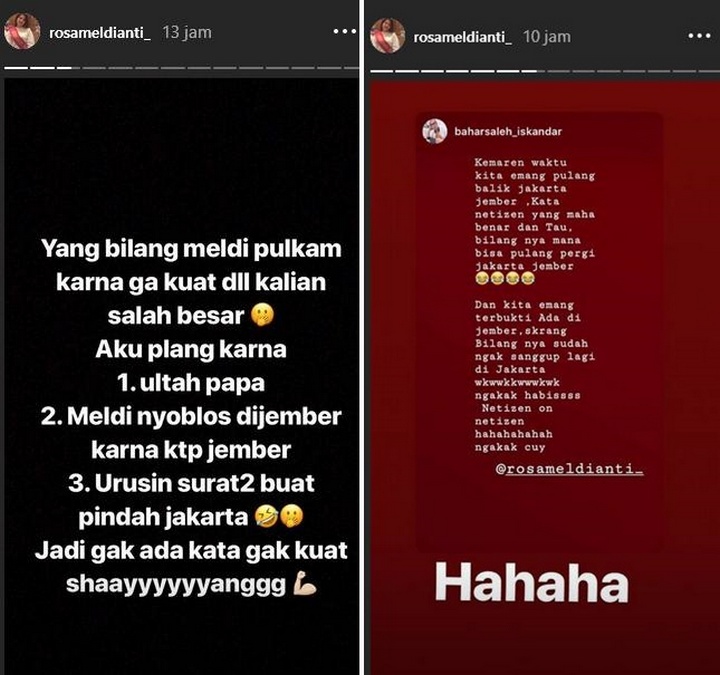
Task: Click the 13 jam timestamp
Action: (187, 33)
